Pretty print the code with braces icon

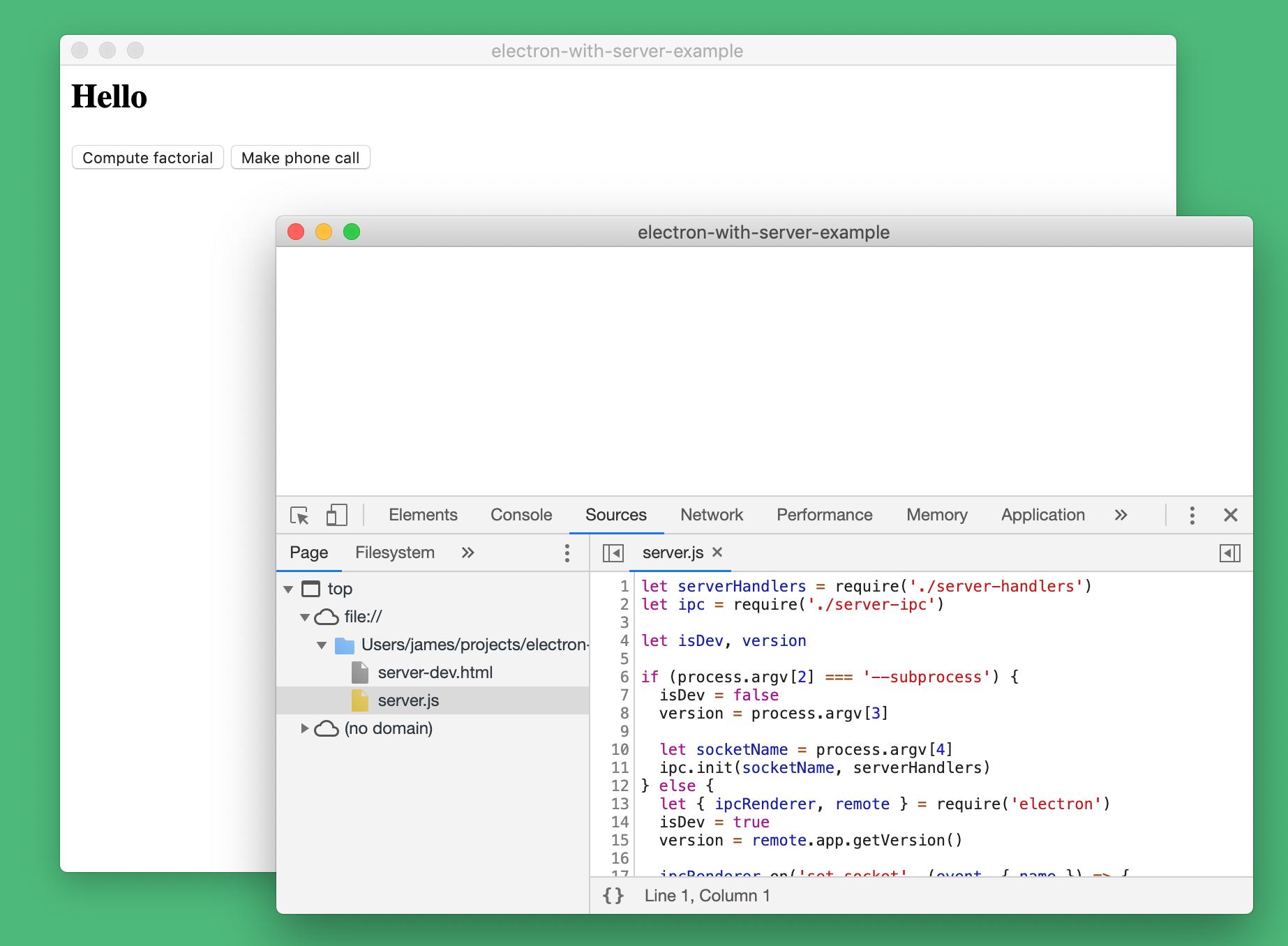pyautogui.click(x=613, y=896)
